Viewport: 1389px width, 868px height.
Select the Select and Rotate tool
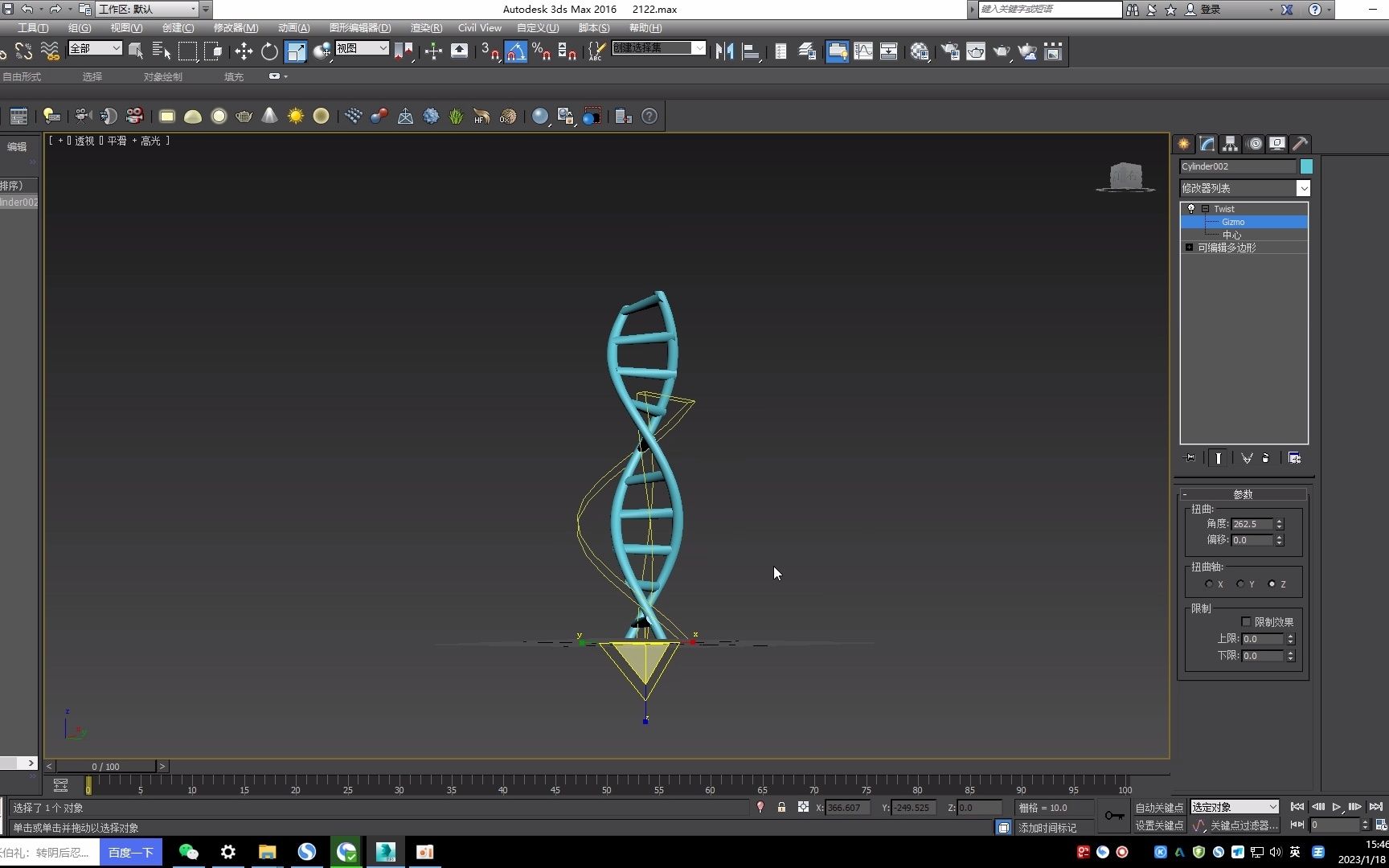(268, 51)
